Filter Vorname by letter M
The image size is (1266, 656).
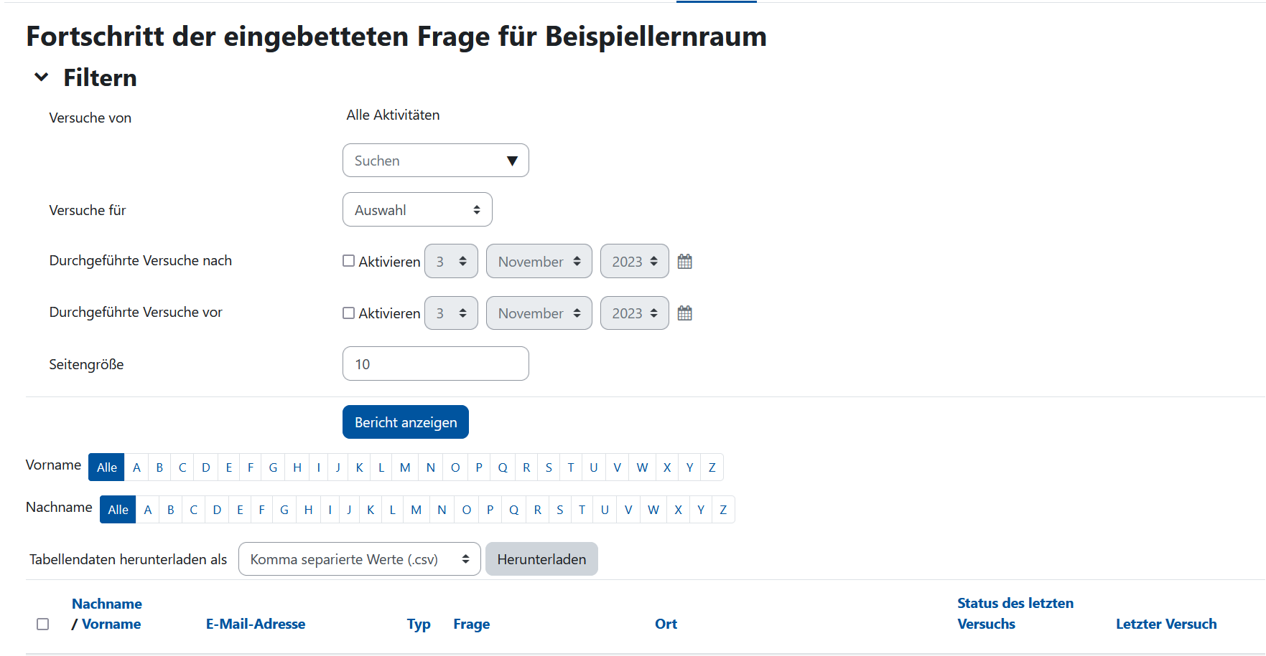pos(405,468)
